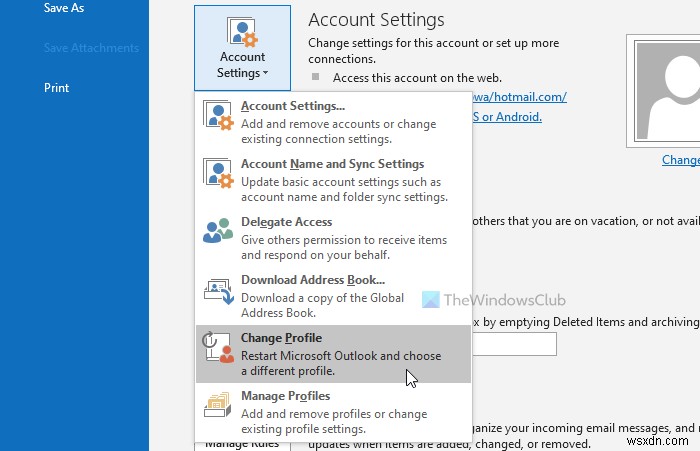Screen dimensions: 700x451
Task: Select 'Account Name and Sync Settings' entry
Action: pyautogui.click(x=333, y=180)
